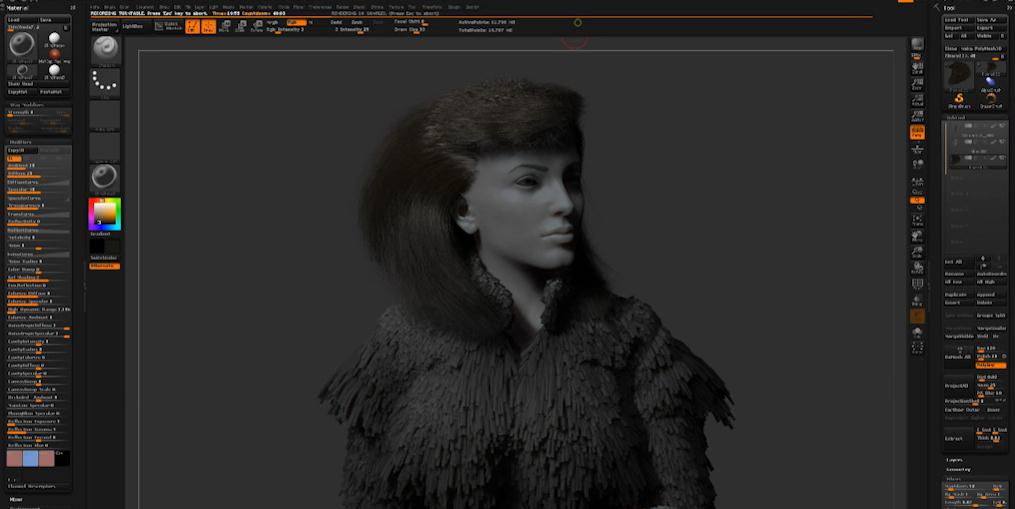Toggle Persp perspective mode off

pyautogui.click(x=917, y=132)
